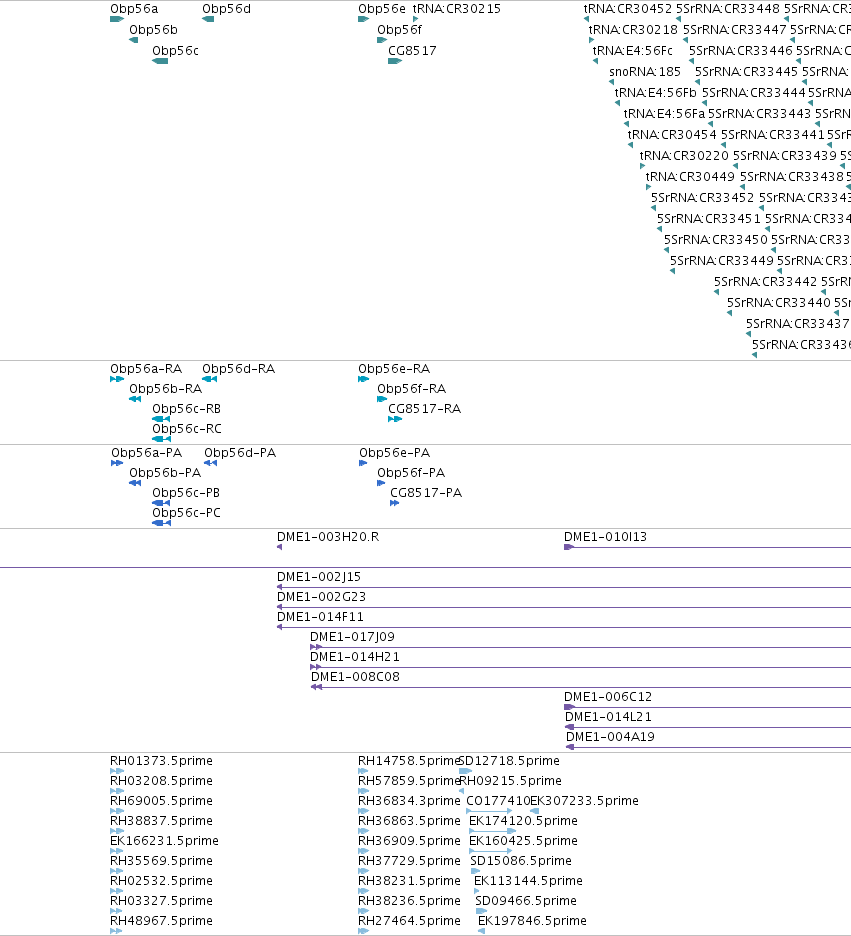Viewport: 851px width, 936px height.
Task: Select the Obp56d-RA transcript label
Action: point(239,369)
